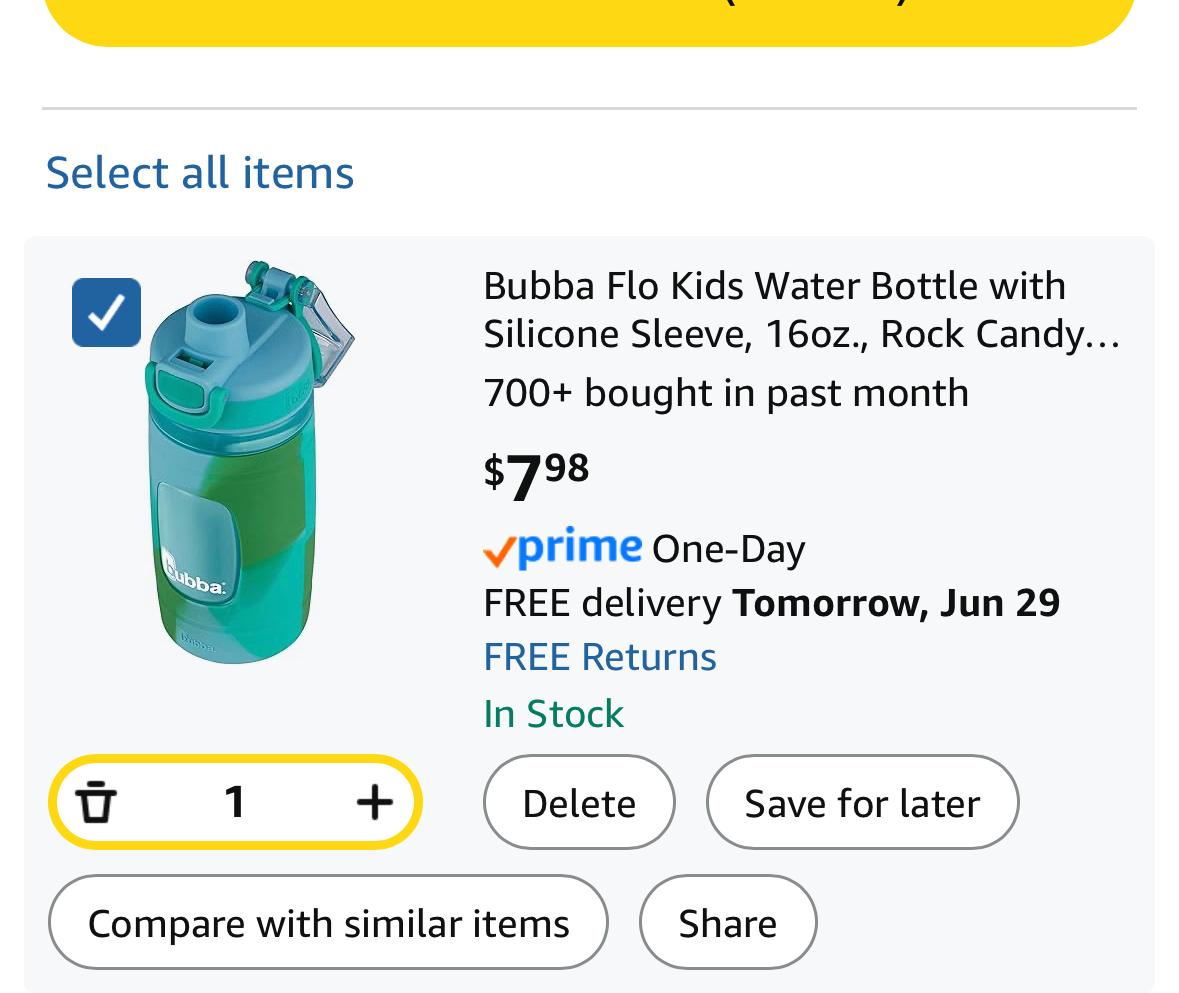Click the green In Stock text
The width and height of the screenshot is (1179, 993).
click(553, 714)
